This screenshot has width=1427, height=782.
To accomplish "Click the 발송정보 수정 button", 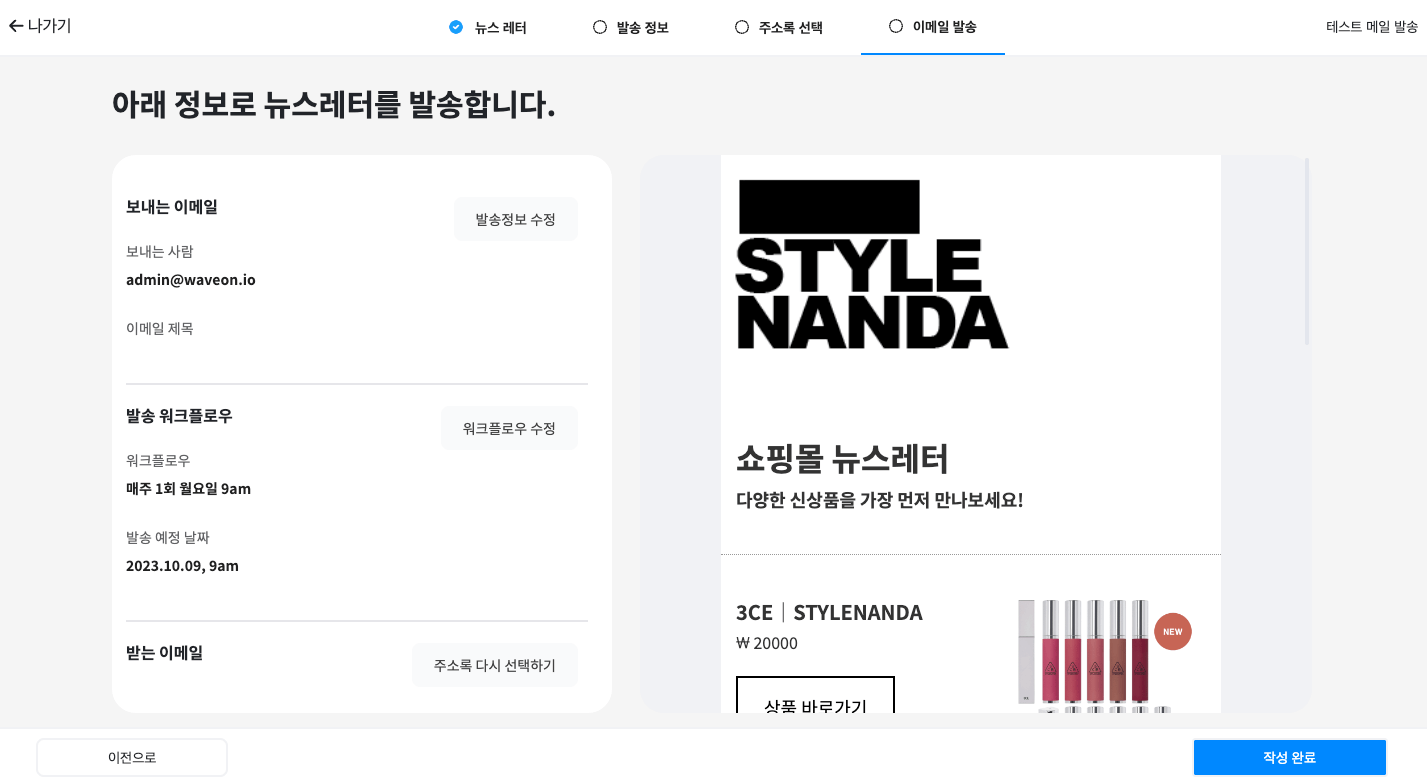I will pyautogui.click(x=516, y=218).
